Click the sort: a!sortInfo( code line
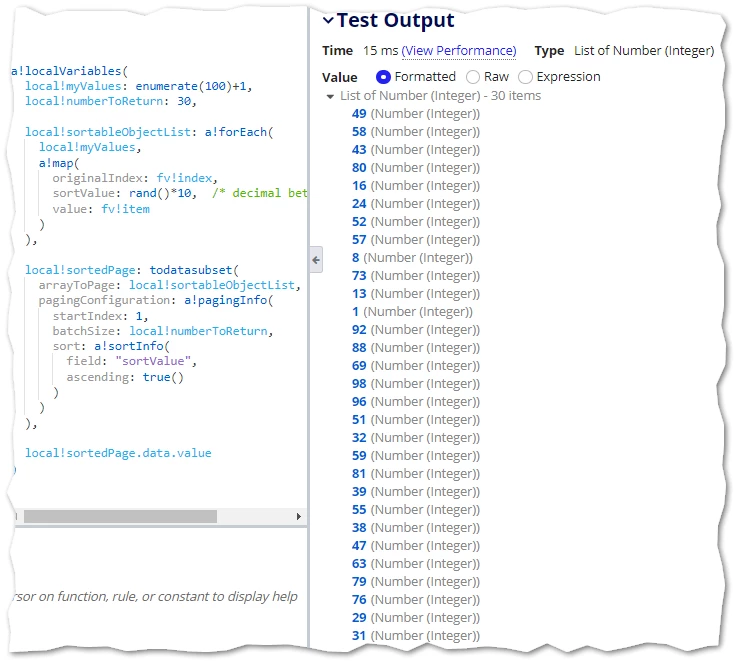The width and height of the screenshot is (736, 662). pyautogui.click(x=111, y=346)
